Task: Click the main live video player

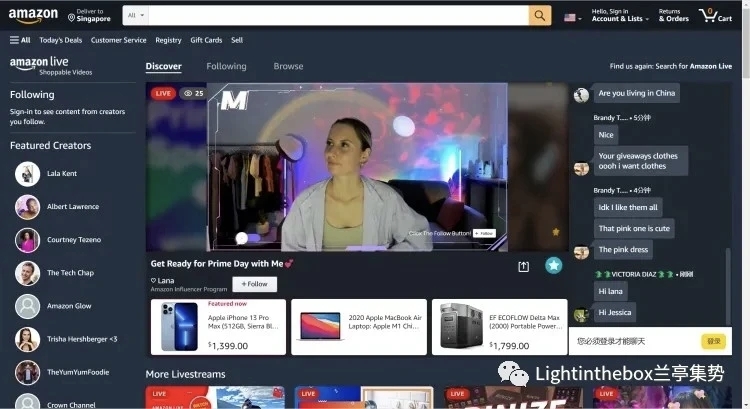Action: [357, 167]
